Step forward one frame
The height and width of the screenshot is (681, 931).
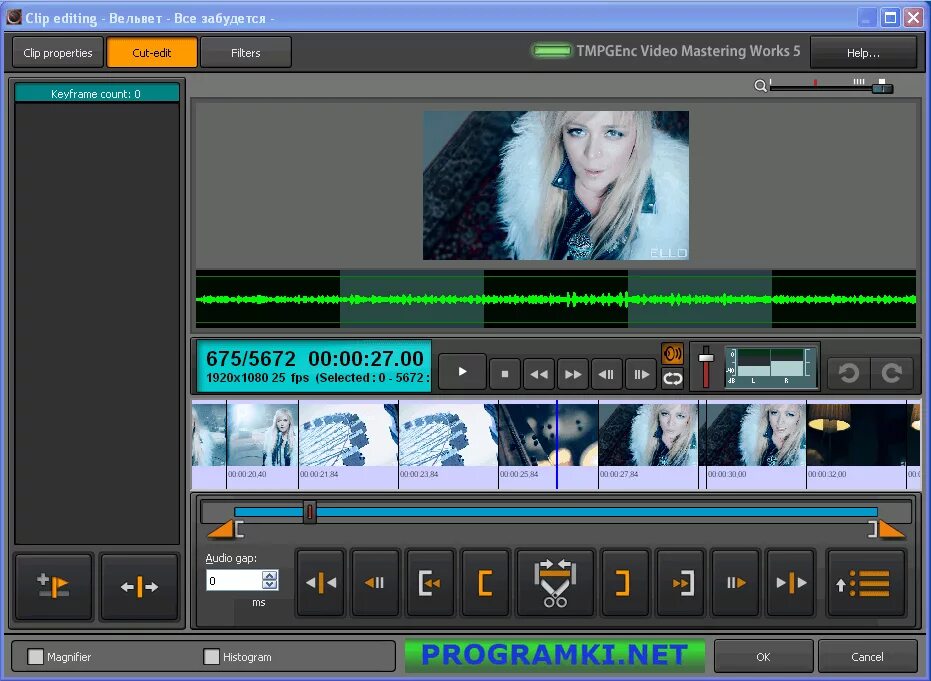point(641,374)
